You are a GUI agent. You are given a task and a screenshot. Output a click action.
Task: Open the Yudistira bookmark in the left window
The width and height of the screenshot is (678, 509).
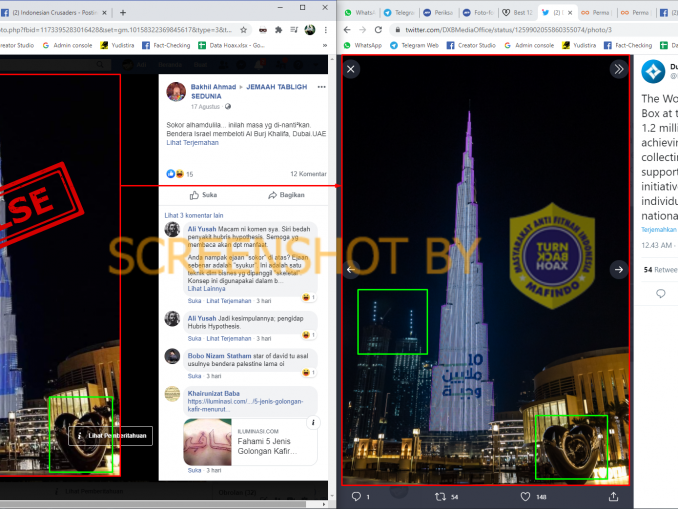click(x=117, y=45)
